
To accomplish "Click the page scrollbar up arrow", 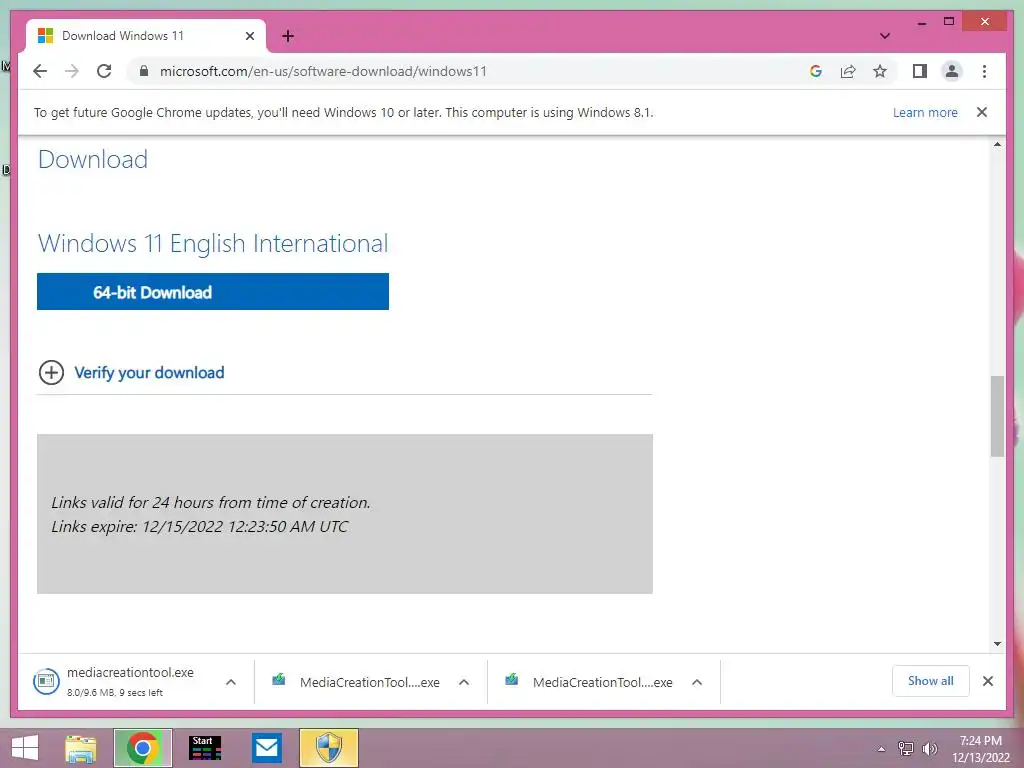I will pyautogui.click(x=997, y=144).
